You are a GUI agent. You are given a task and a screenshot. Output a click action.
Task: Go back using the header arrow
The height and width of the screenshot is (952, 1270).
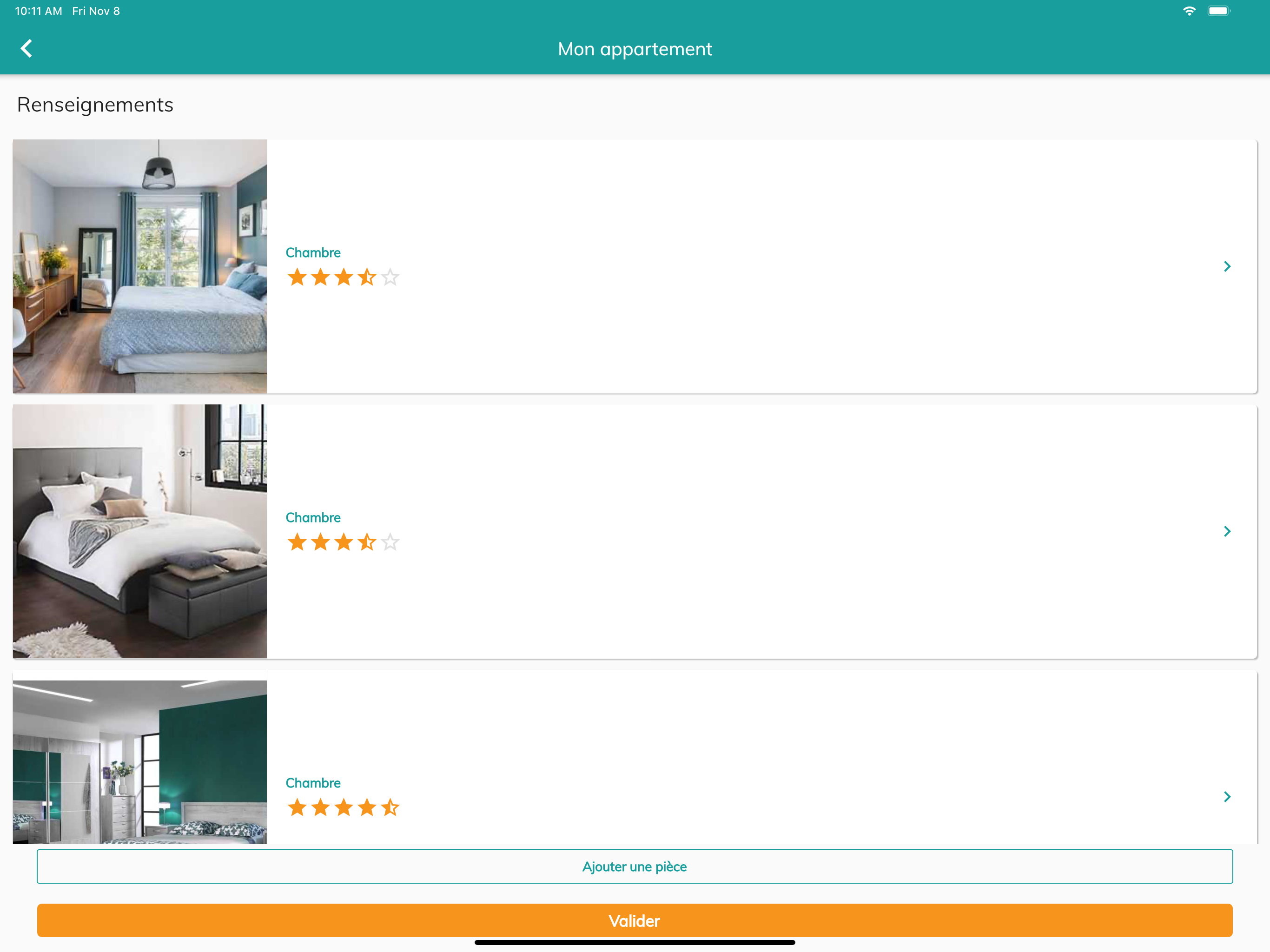click(26, 48)
